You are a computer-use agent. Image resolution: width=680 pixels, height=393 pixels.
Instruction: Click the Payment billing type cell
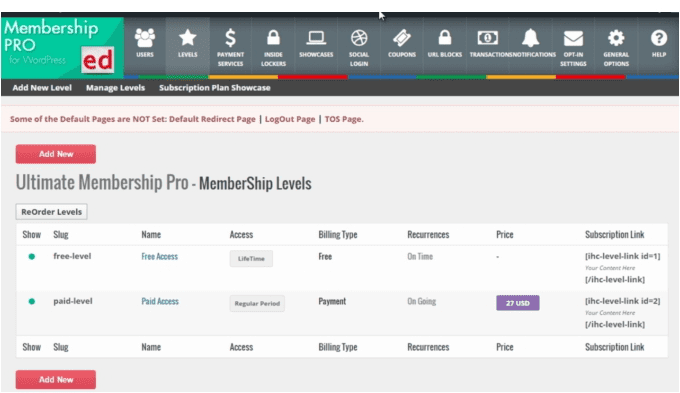point(332,301)
